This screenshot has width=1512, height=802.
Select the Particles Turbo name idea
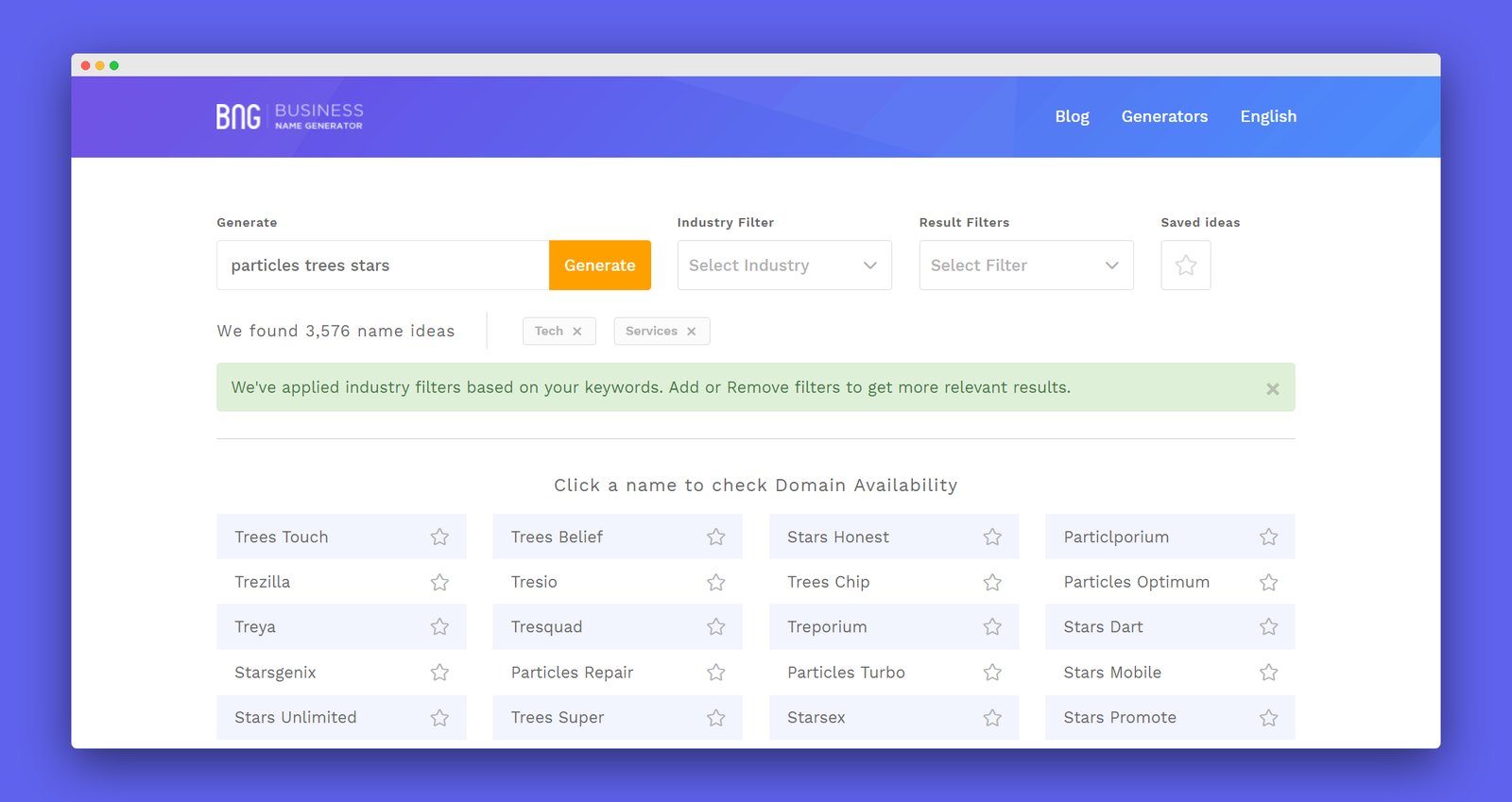[x=846, y=672]
